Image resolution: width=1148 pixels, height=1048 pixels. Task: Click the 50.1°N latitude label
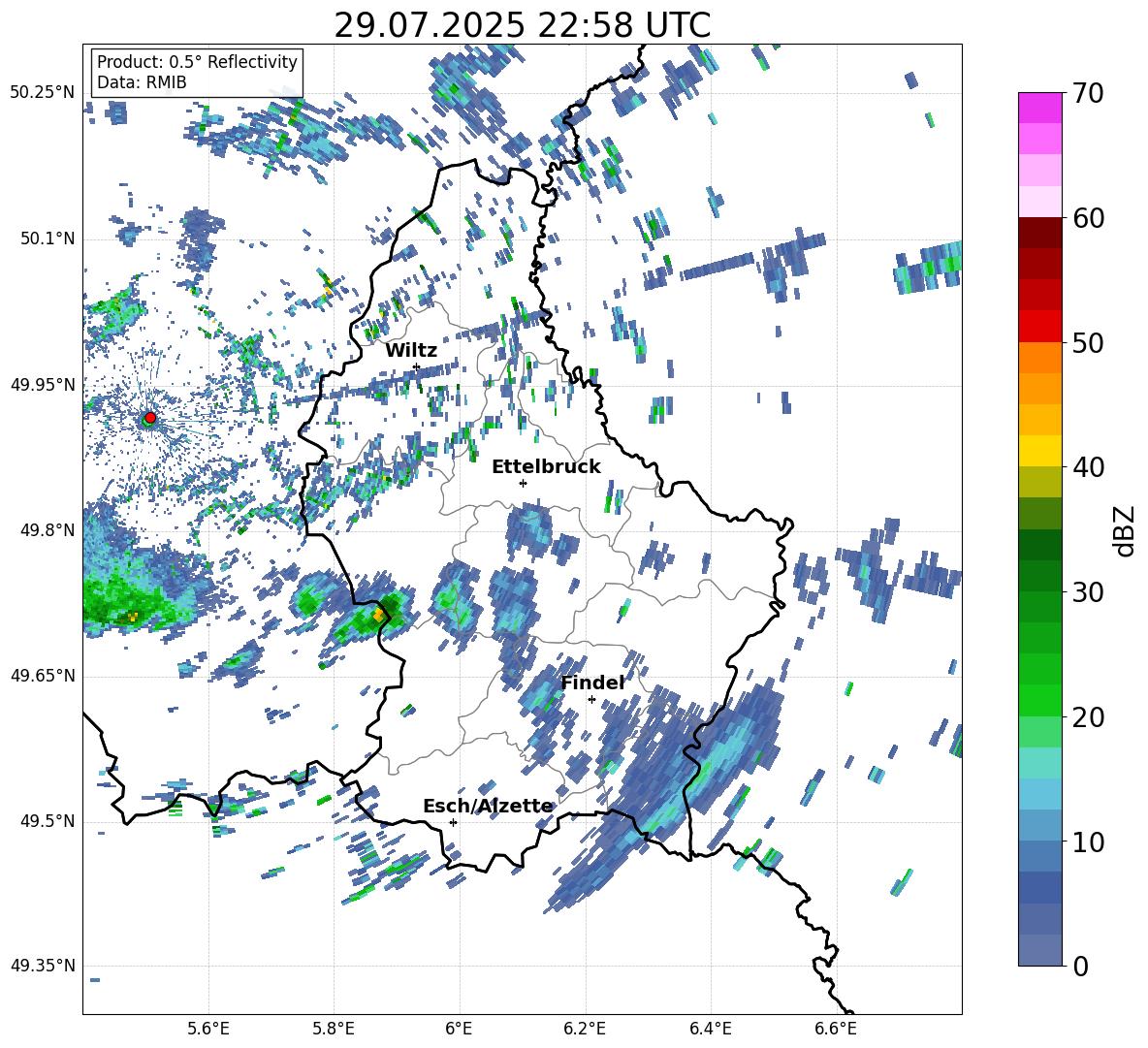47,239
